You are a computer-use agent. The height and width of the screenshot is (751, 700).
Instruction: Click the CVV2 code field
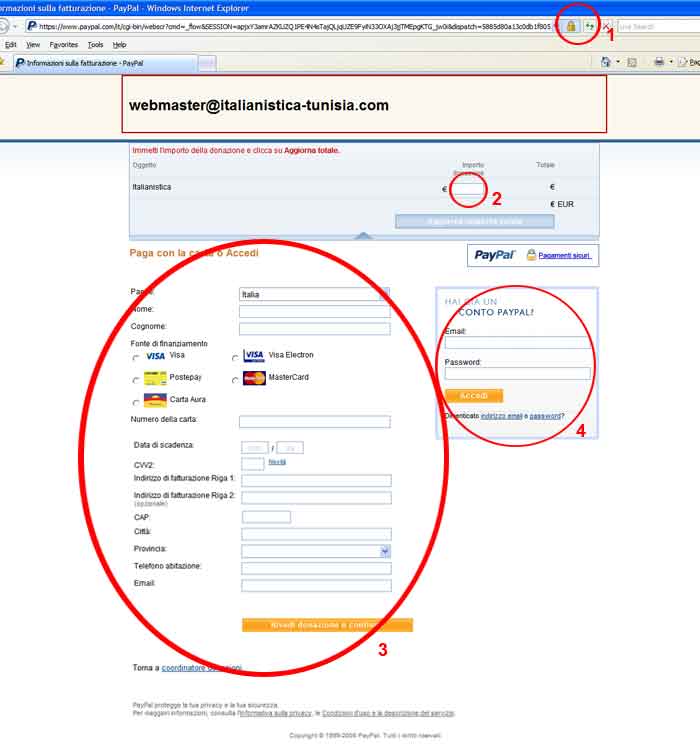[253, 464]
